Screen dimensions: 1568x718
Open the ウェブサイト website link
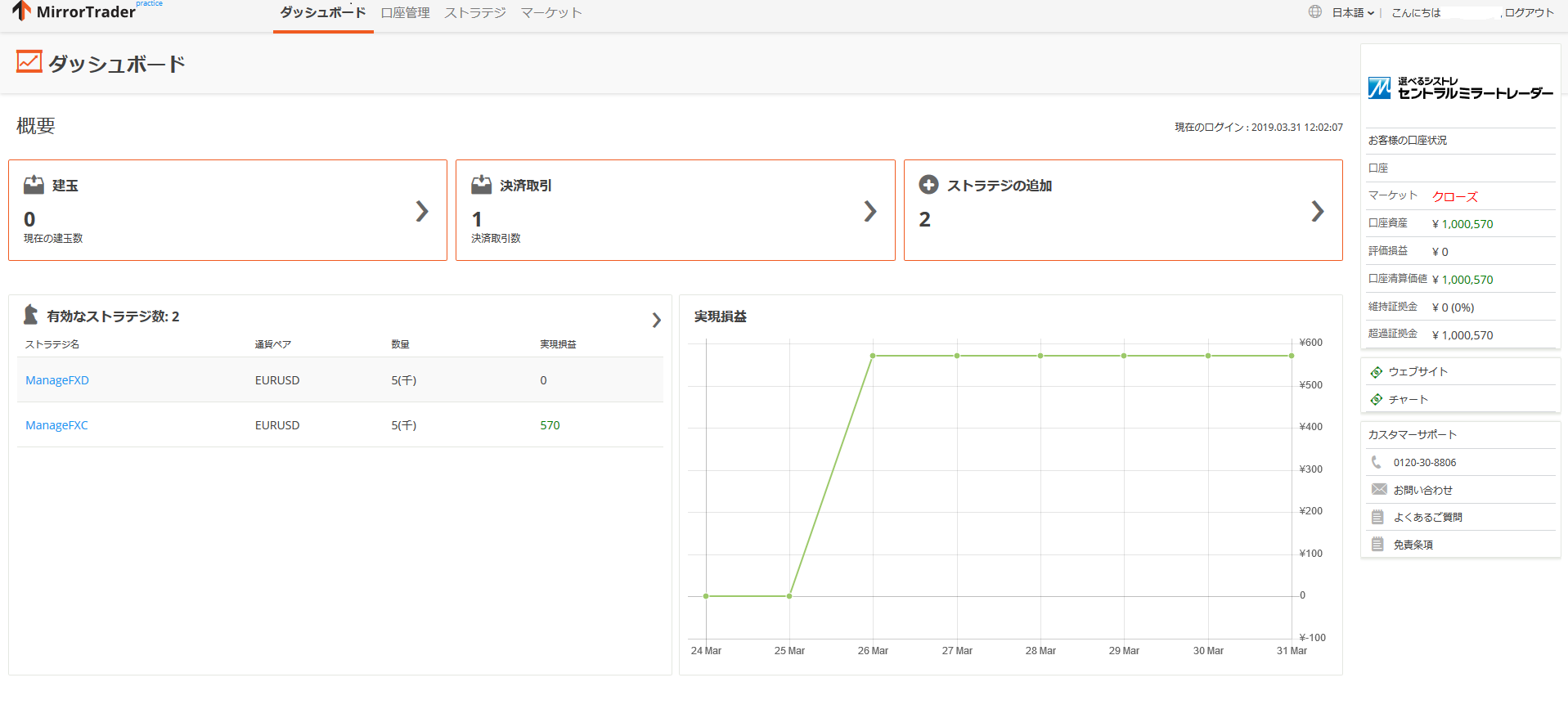point(1417,372)
